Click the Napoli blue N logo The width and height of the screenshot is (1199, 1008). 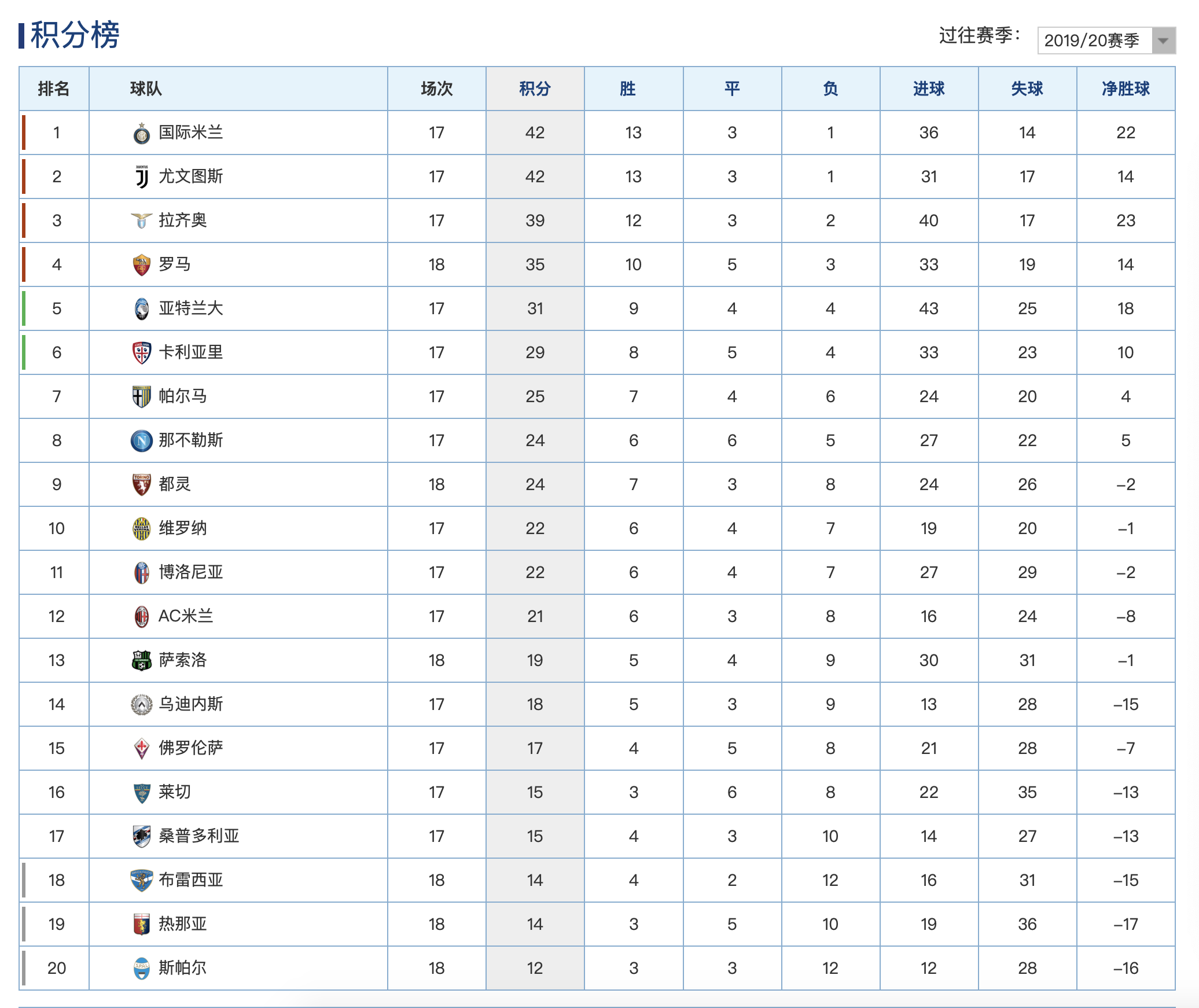point(141,441)
